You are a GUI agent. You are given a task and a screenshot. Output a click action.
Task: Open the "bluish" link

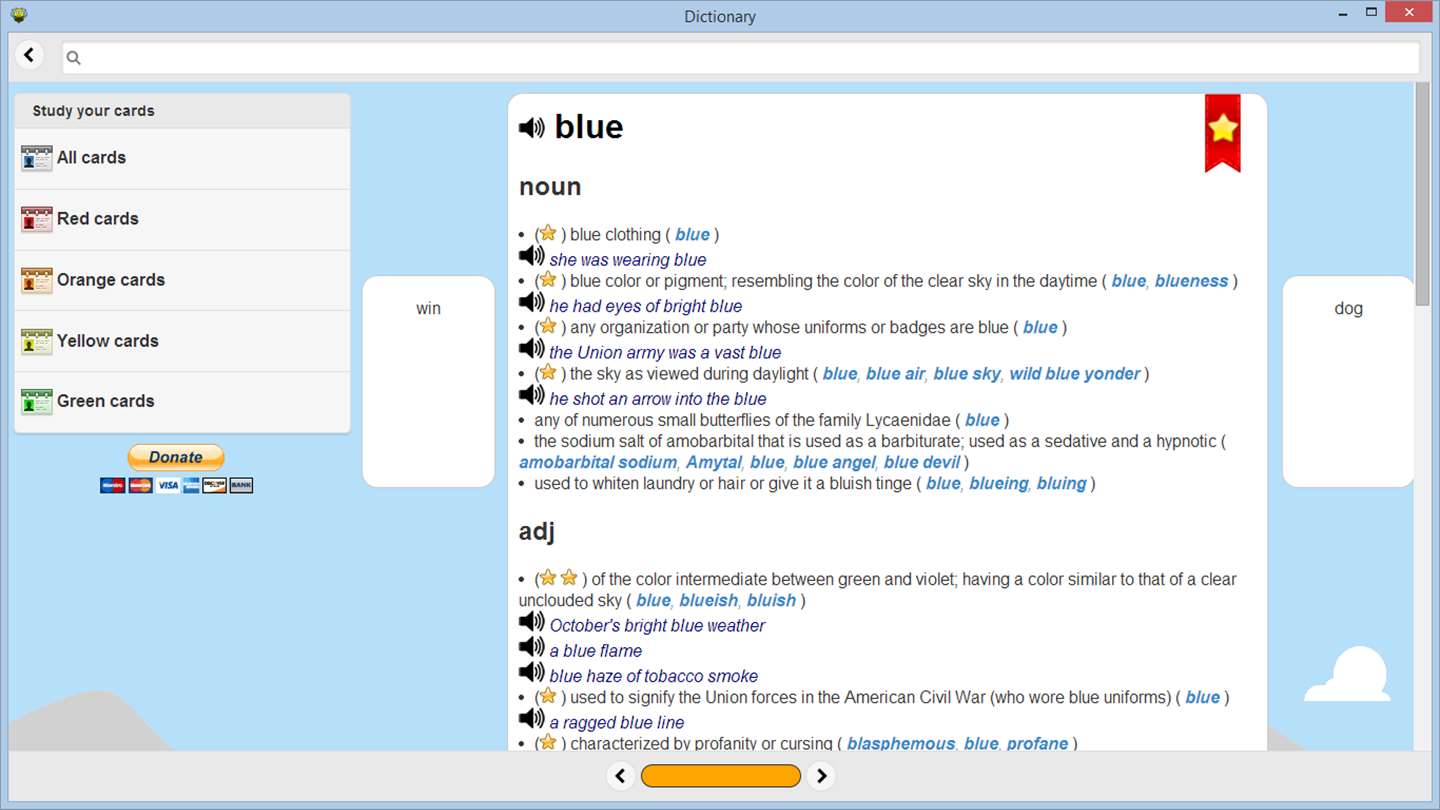click(x=771, y=600)
